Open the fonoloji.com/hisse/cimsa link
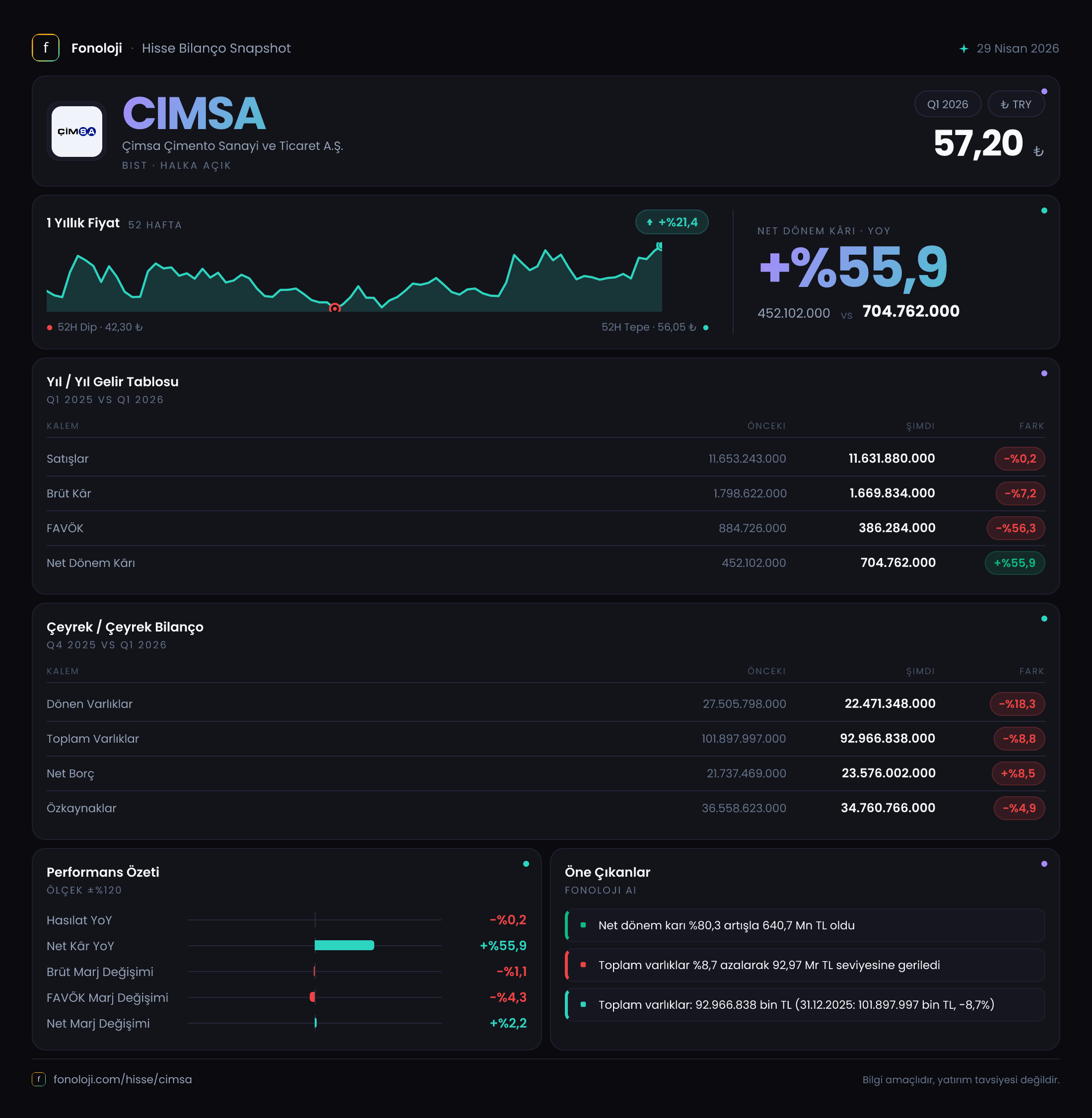The image size is (1092, 1118). pyautogui.click(x=122, y=1079)
